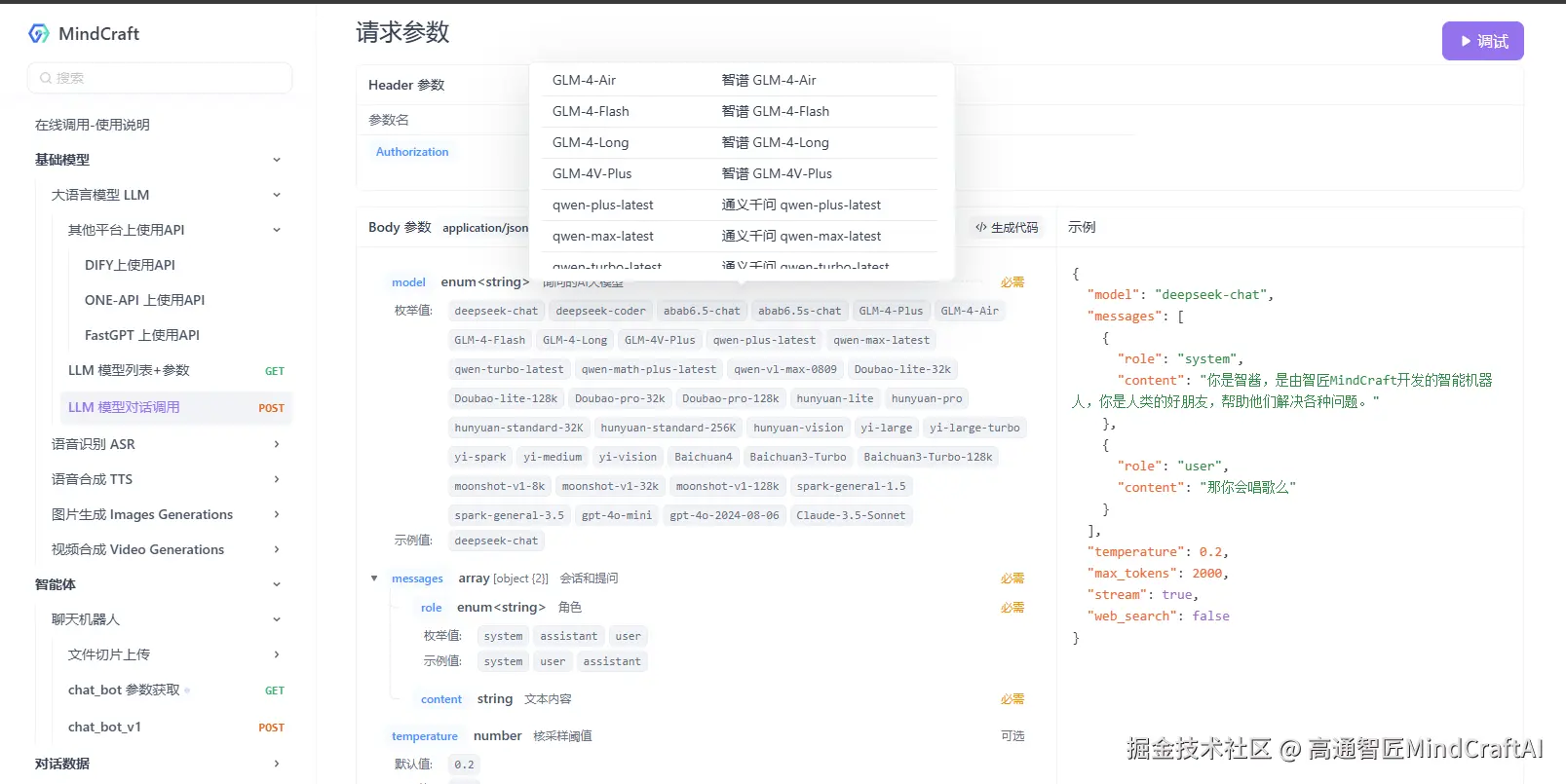This screenshot has width=1566, height=784.
Task: Click "max_tokens" line in example JSON
Action: [x=1158, y=574]
